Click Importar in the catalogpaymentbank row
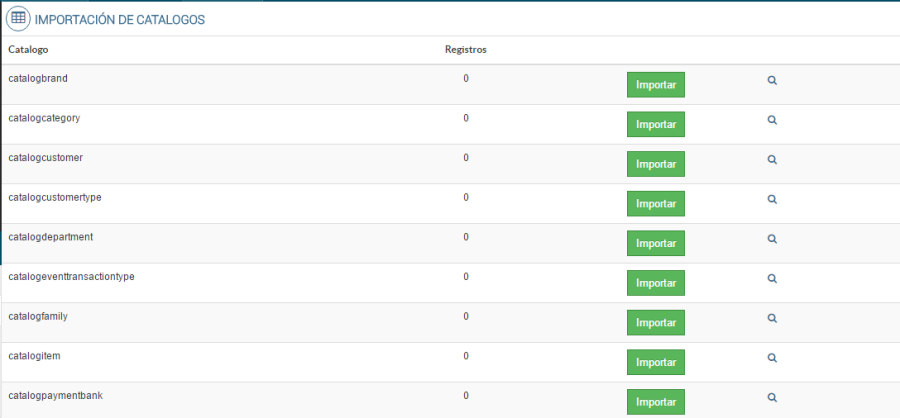 pos(655,402)
